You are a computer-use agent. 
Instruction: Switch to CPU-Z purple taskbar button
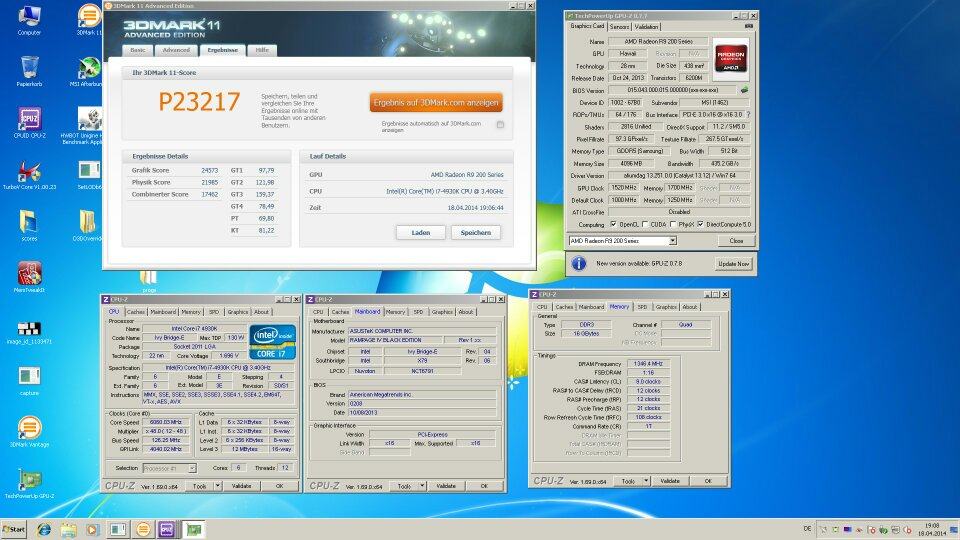coord(167,530)
